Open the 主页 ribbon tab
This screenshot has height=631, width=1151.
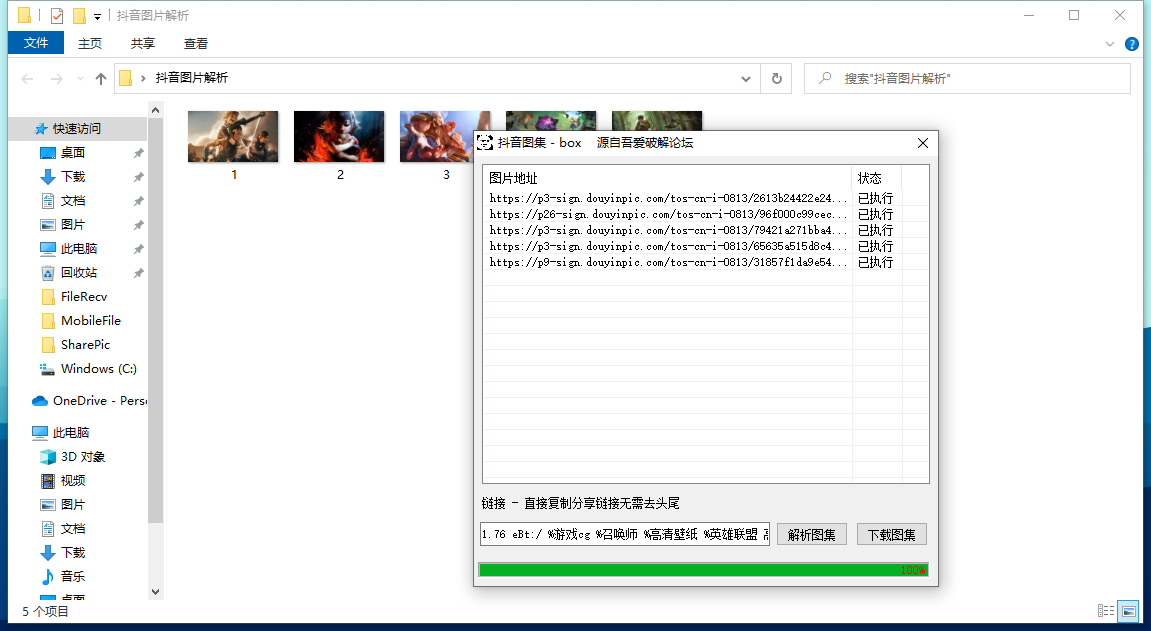pos(90,44)
